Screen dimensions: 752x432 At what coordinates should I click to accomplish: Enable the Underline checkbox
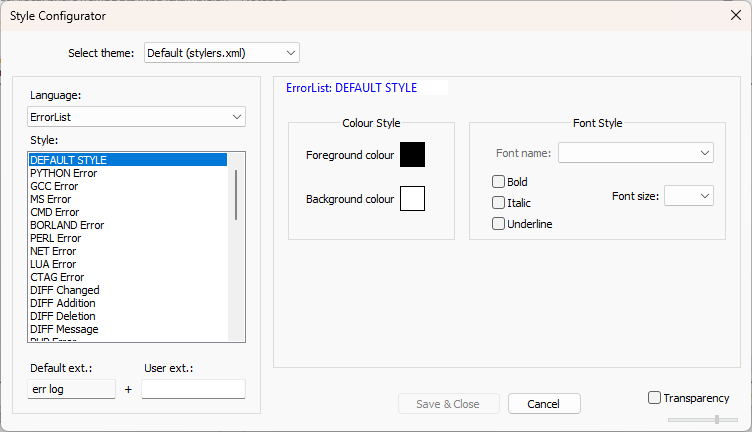(x=498, y=224)
